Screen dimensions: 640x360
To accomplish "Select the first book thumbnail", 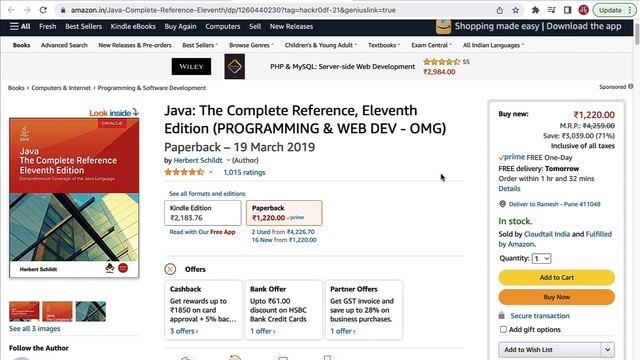I will 24,311.
